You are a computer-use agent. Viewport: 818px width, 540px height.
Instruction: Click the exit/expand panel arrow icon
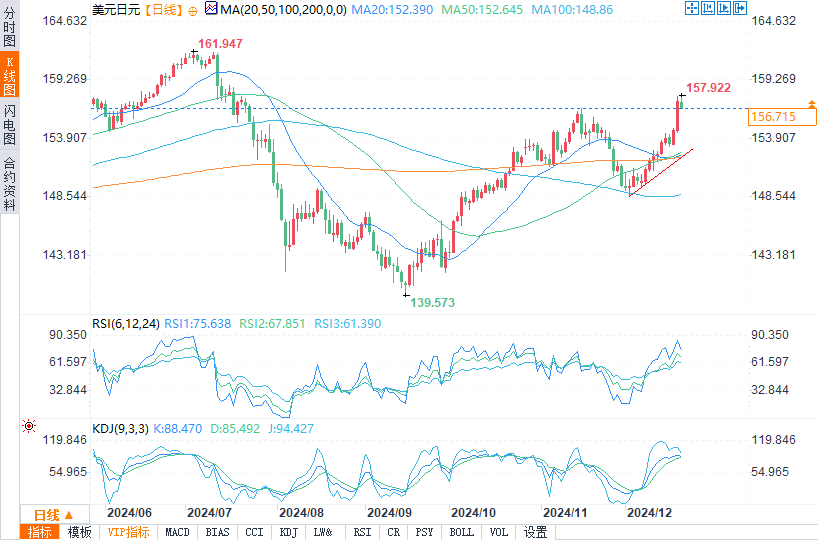tap(740, 8)
